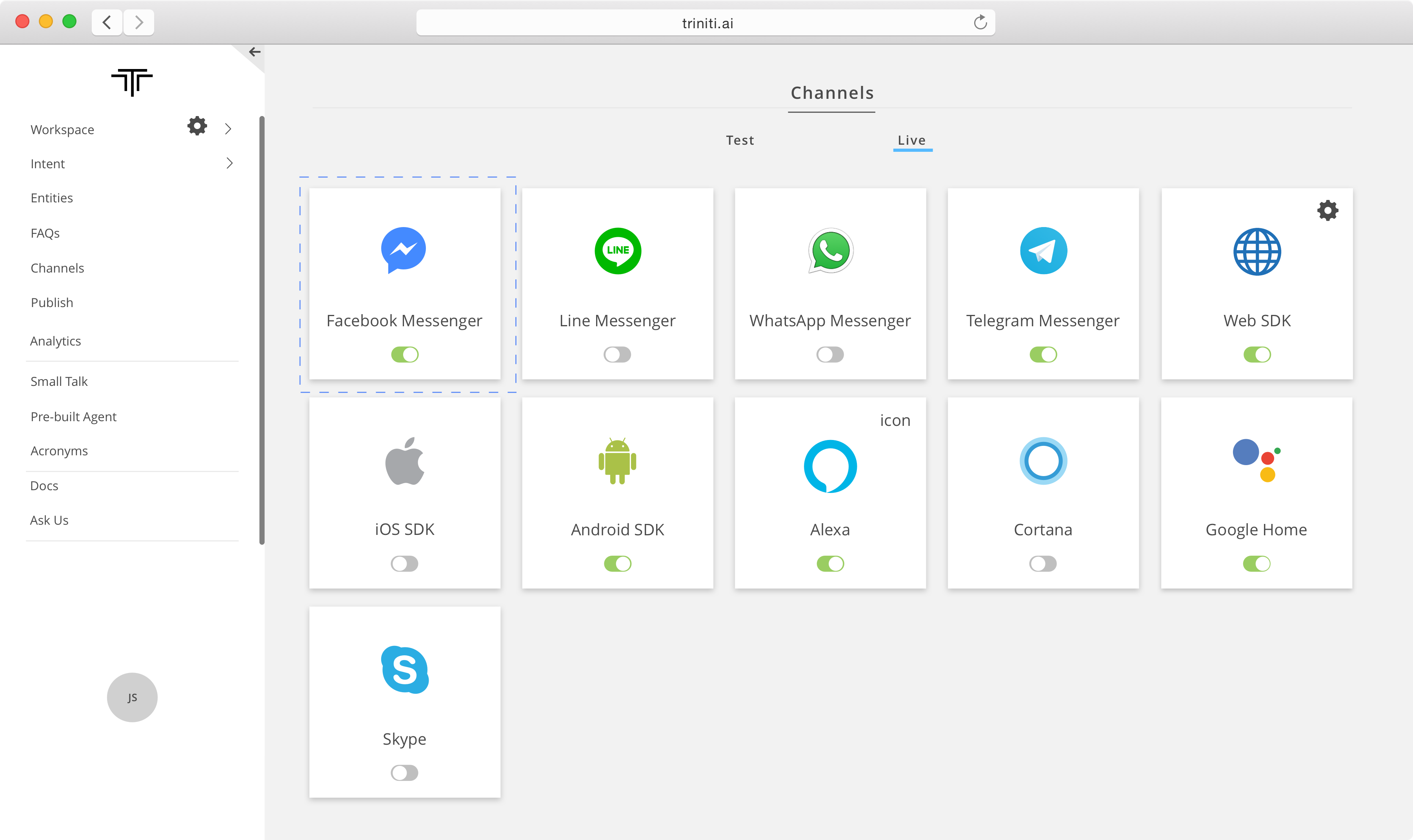Image resolution: width=1413 pixels, height=840 pixels.
Task: Click the Android robot icon
Action: [617, 461]
